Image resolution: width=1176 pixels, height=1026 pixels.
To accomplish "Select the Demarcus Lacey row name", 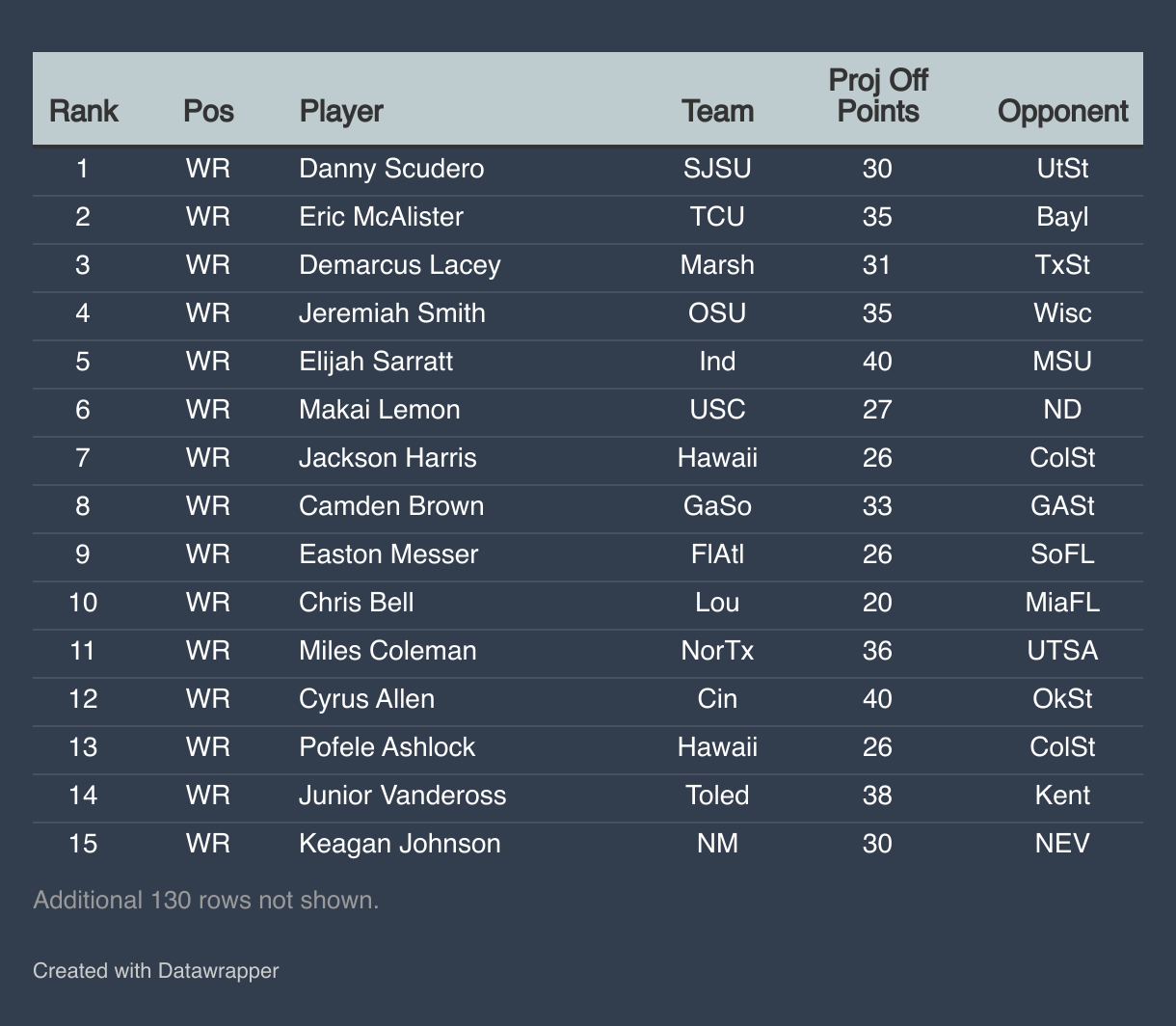I will click(x=399, y=265).
